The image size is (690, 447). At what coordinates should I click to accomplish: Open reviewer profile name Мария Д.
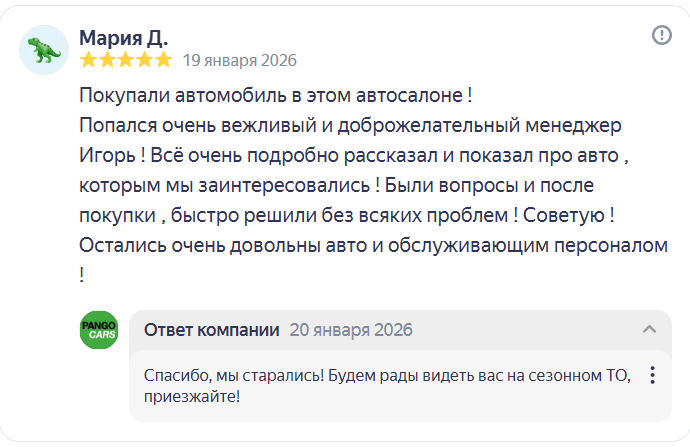coord(124,38)
